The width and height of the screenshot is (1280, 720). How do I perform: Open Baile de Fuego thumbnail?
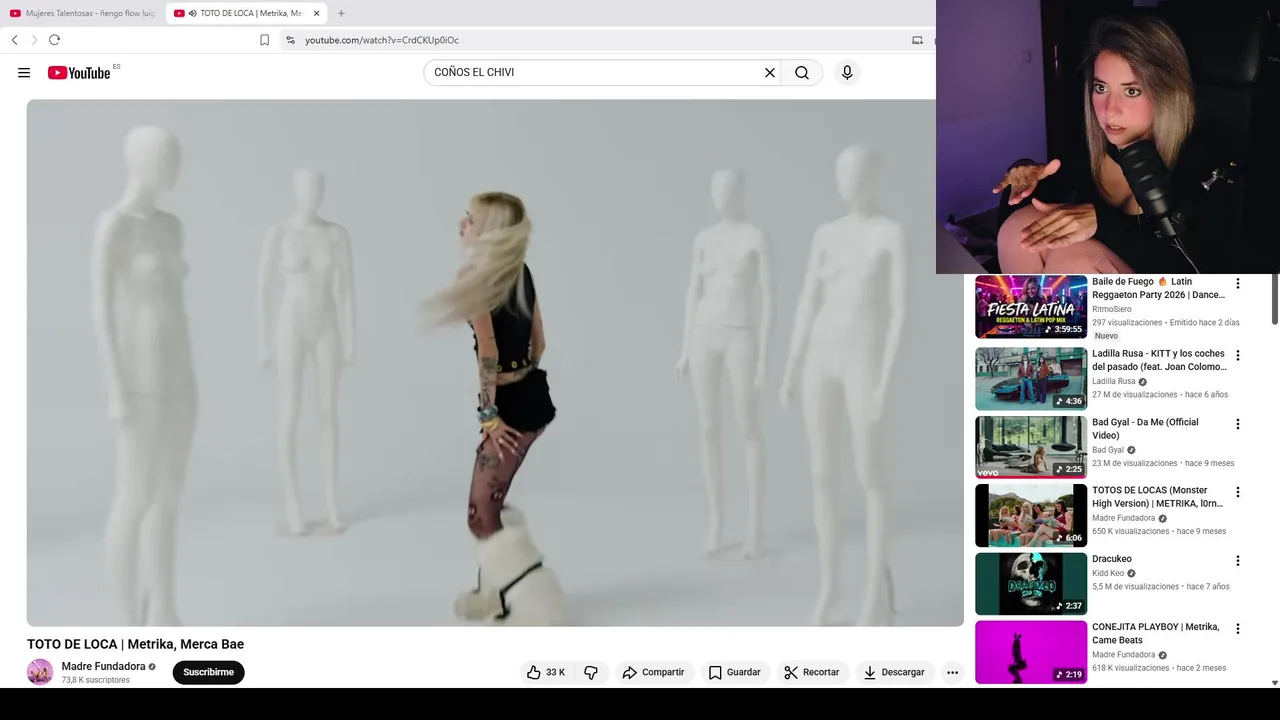(x=1031, y=307)
